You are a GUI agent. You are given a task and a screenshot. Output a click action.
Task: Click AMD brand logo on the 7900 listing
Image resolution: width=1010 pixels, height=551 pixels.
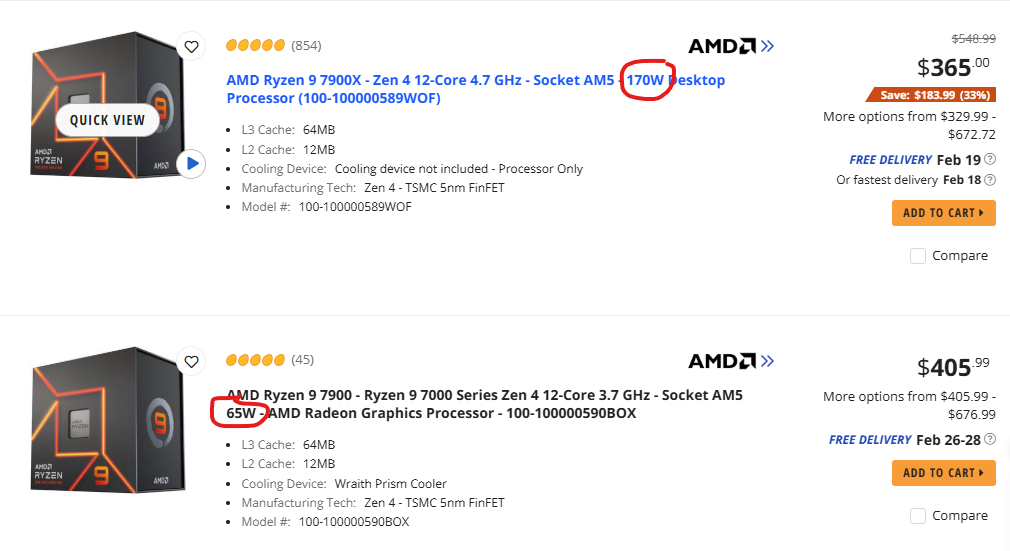[x=731, y=361]
